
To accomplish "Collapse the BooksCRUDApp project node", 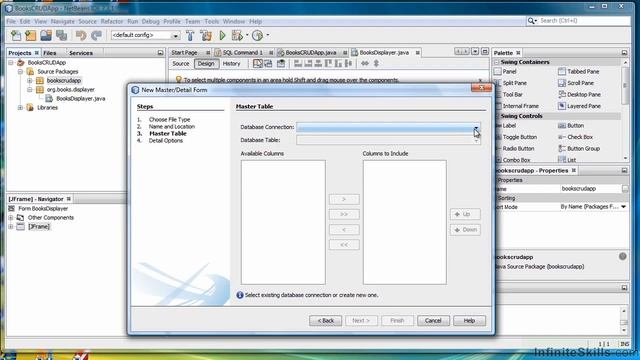I will coord(11,62).
